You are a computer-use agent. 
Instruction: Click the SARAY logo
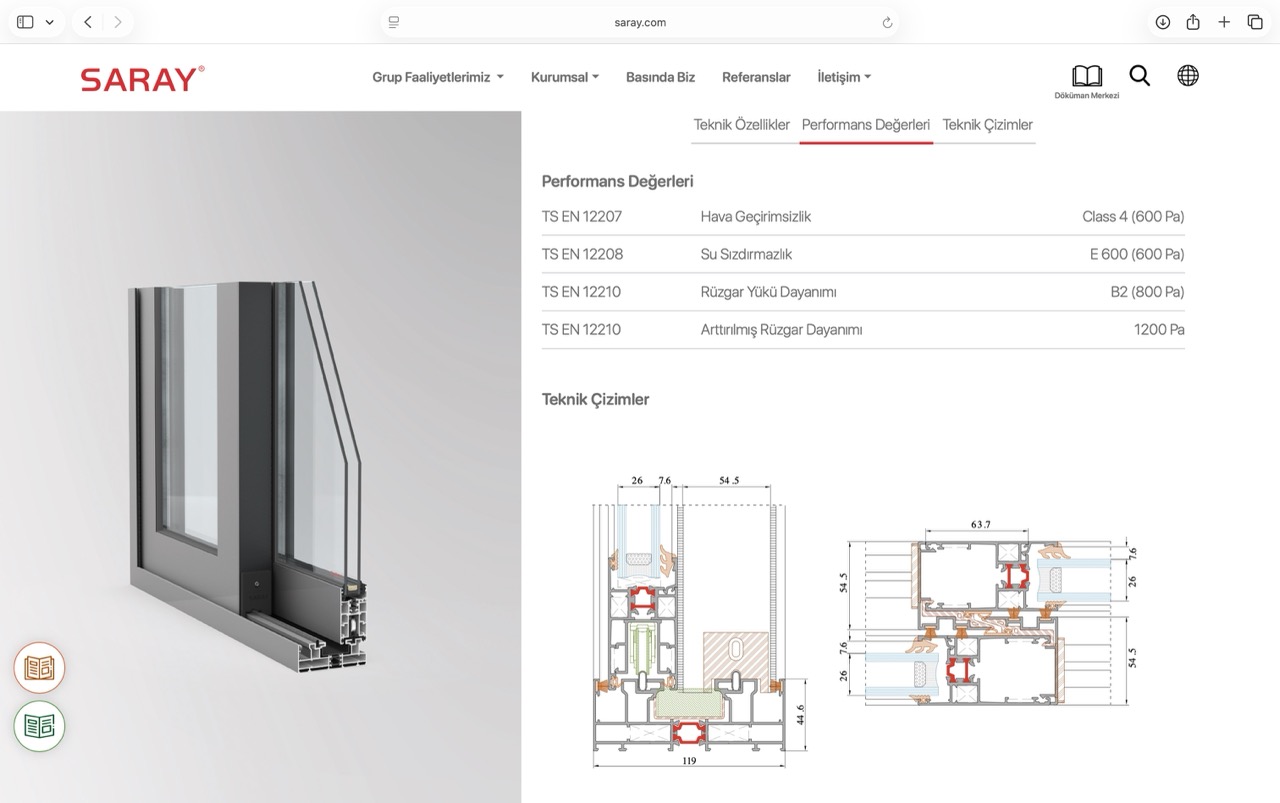tap(142, 79)
